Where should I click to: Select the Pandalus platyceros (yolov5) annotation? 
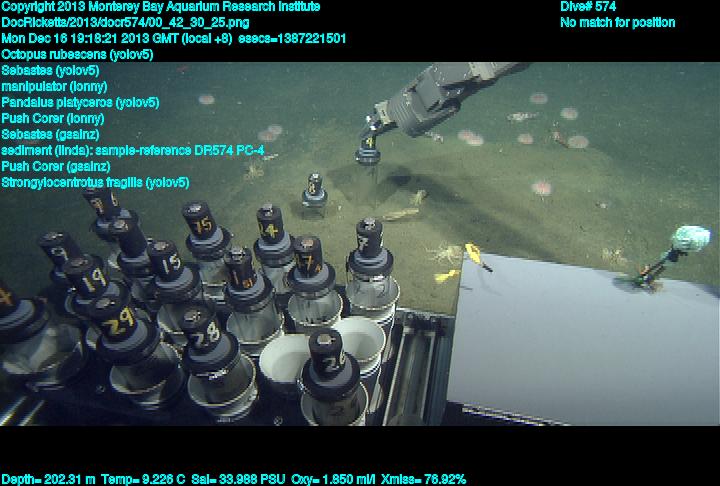click(80, 102)
